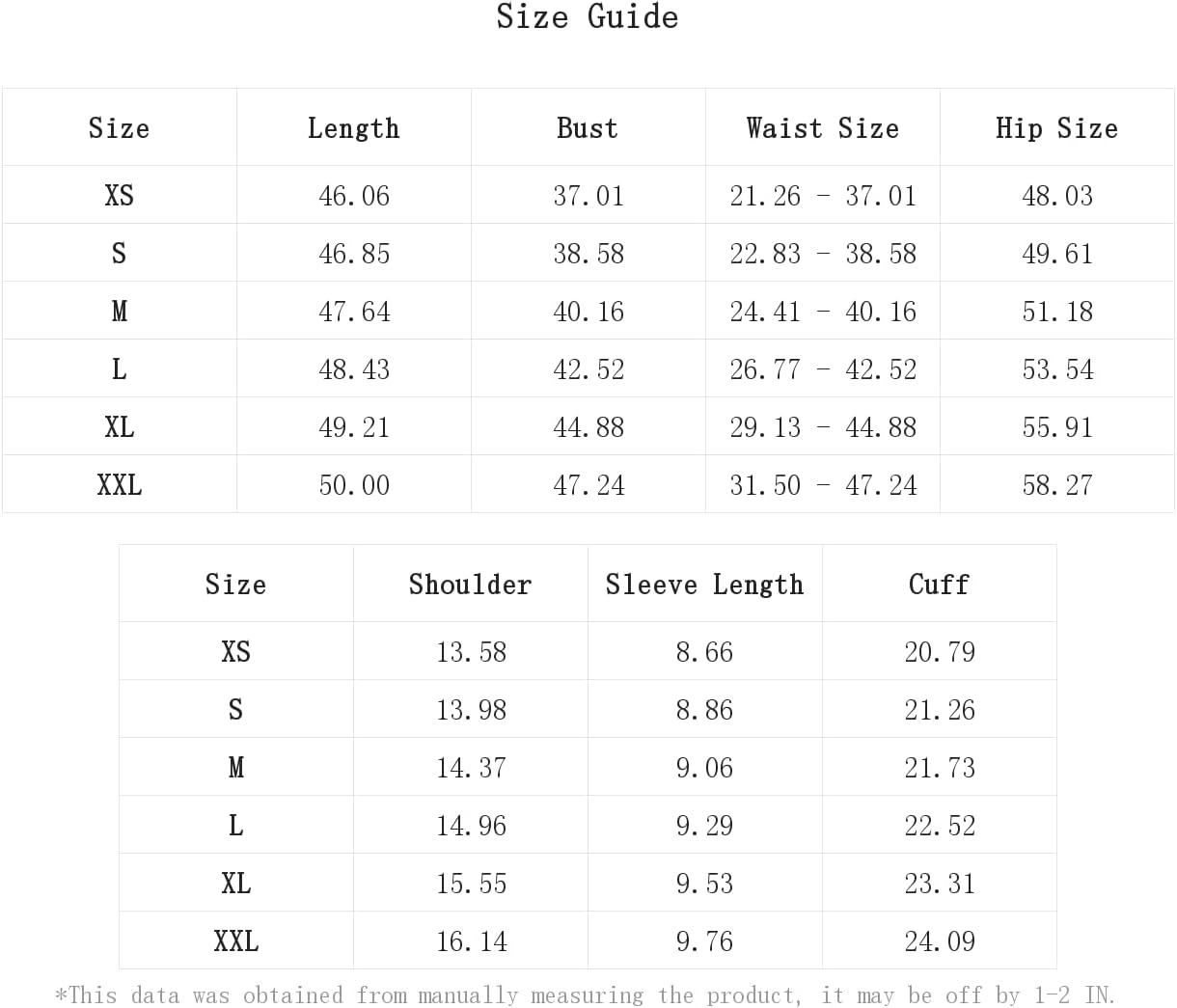Viewport: 1177px width, 1008px height.
Task: Click the Hip Size column header
Action: [1056, 128]
